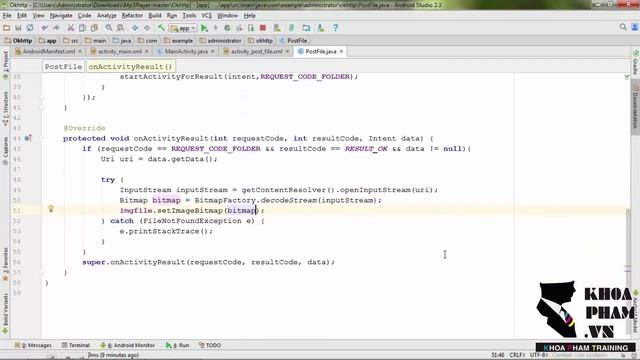This screenshot has width=640, height=360.
Task: Switch to the MainActivity.java tab
Action: point(186,51)
